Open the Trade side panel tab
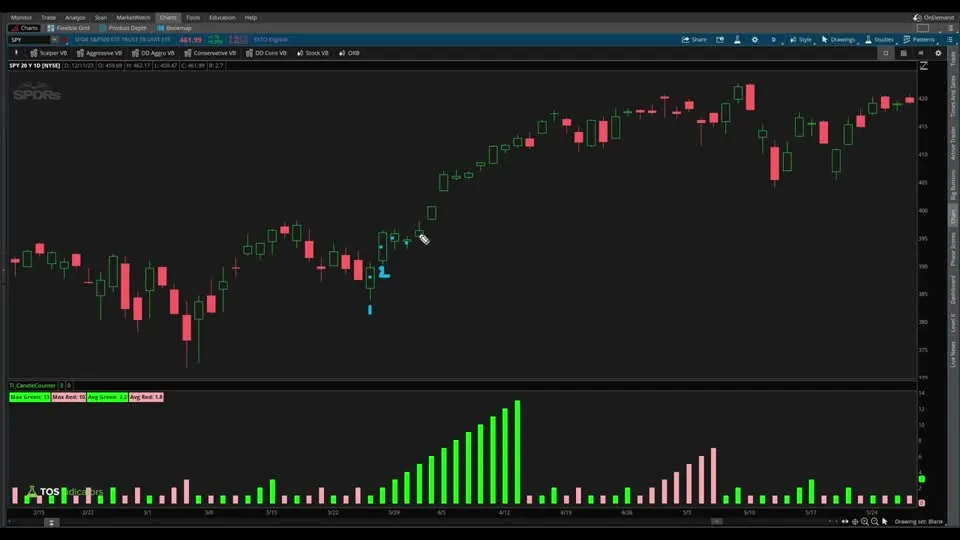This screenshot has width=960, height=540. point(953,58)
